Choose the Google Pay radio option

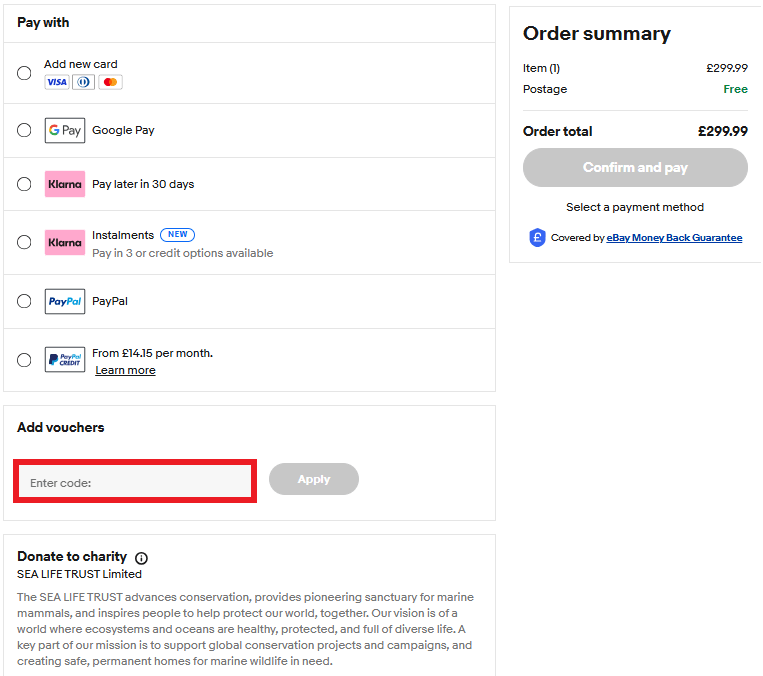[x=24, y=130]
